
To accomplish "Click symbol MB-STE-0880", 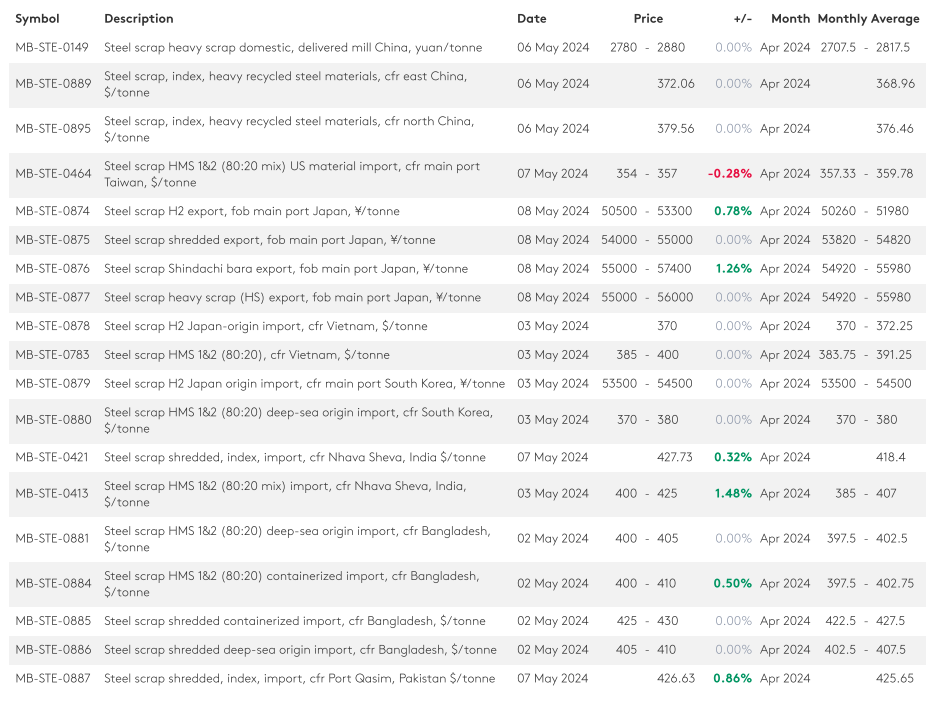I will (52, 420).
